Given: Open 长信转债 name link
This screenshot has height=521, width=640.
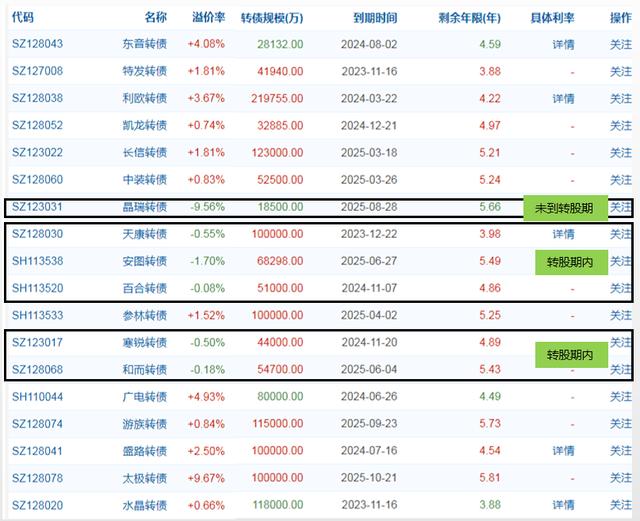Looking at the screenshot, I should [145, 152].
